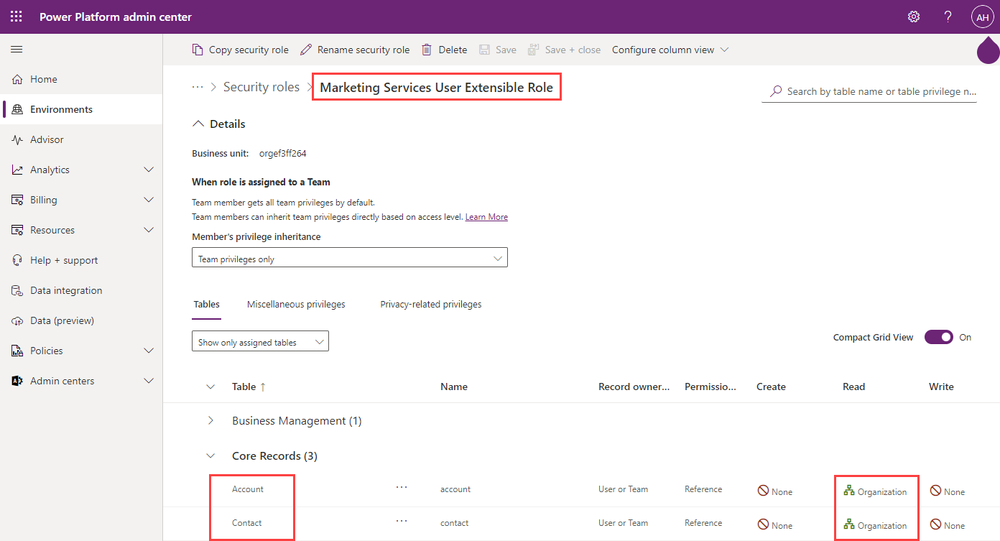
Task: Sort by the Table column header
Action: point(249,387)
